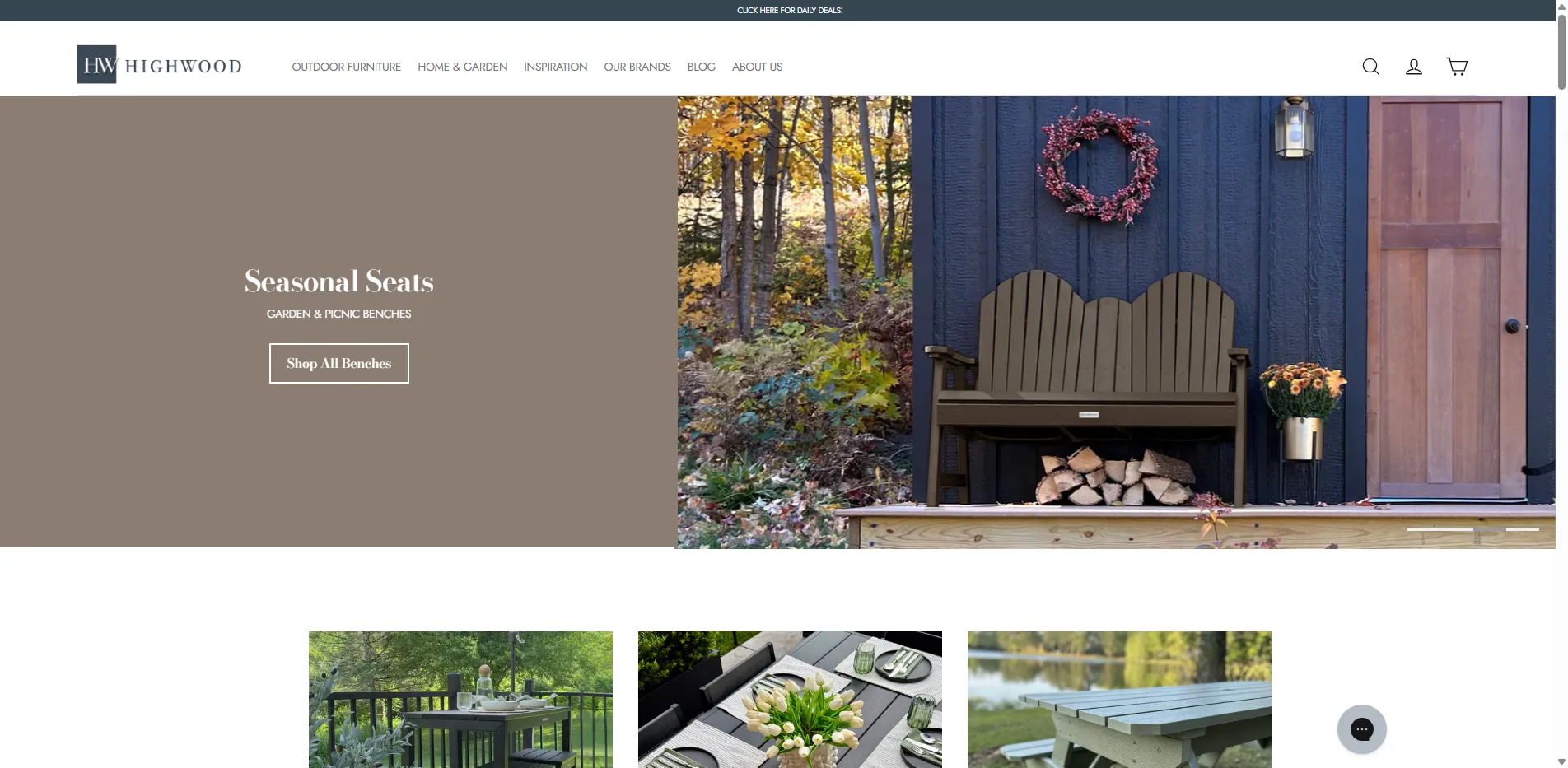Open the lakeside picnic table thumbnail
This screenshot has width=1568, height=768.
pos(1119,700)
